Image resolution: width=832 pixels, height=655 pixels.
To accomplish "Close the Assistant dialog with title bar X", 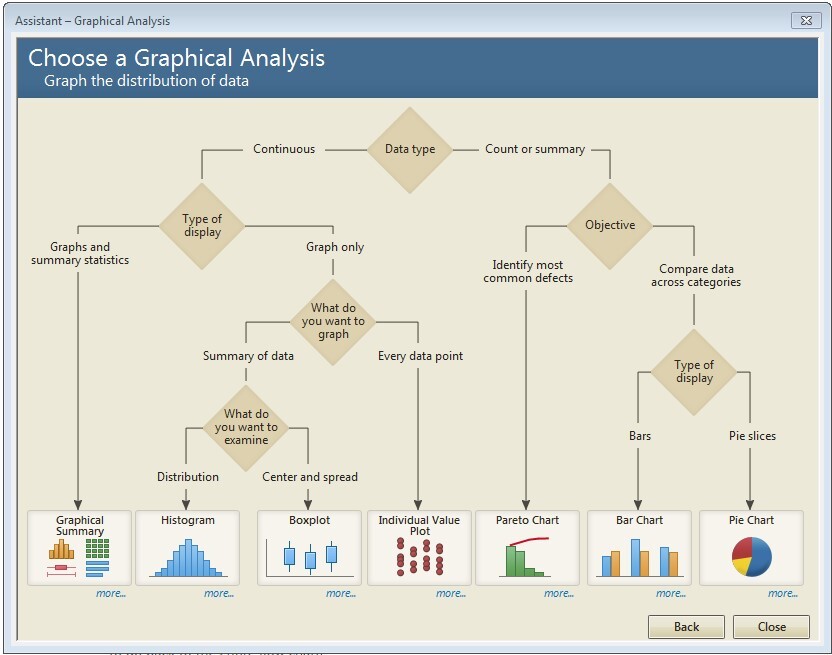I will [805, 20].
